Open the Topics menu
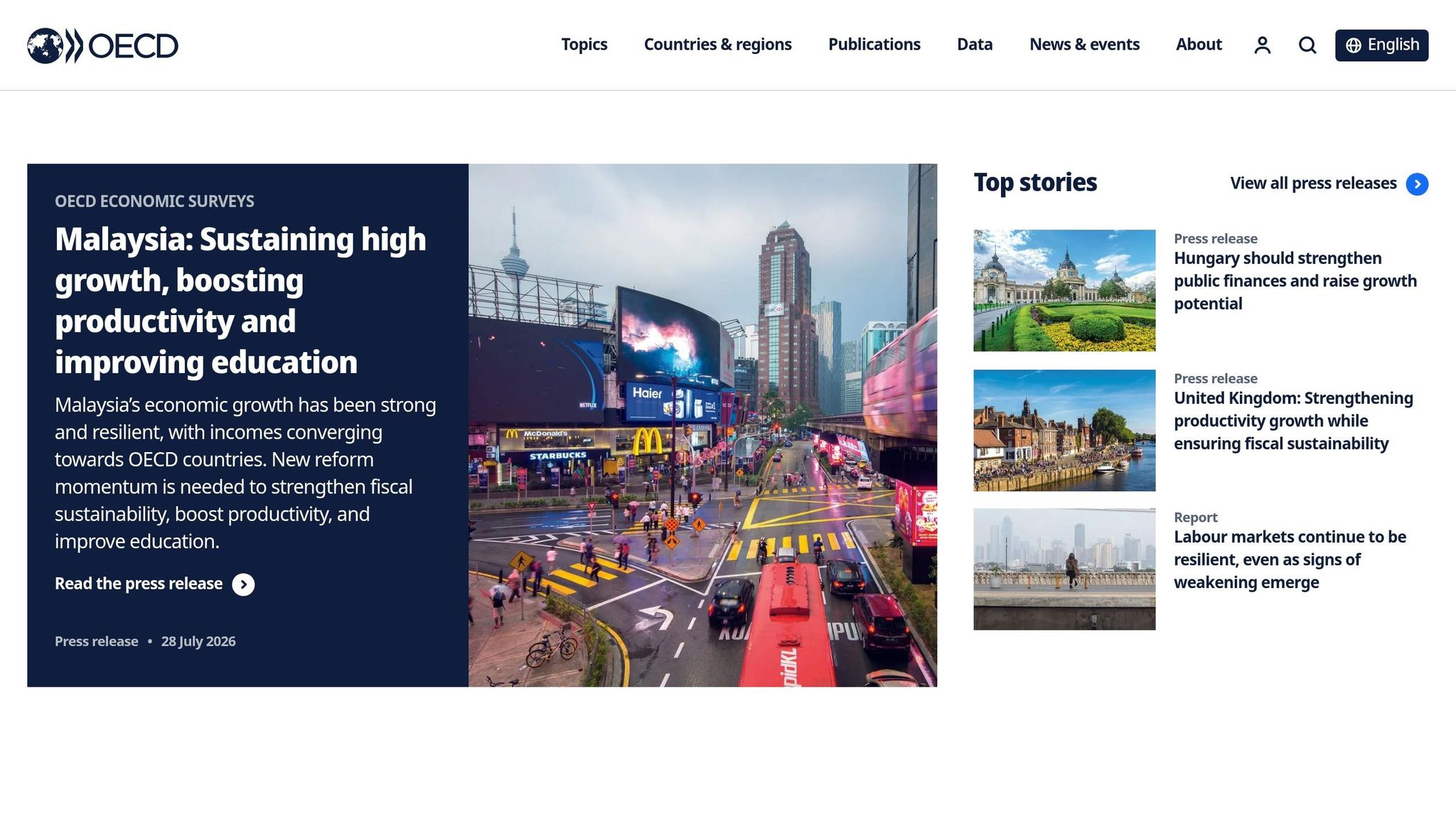This screenshot has width=1456, height=819. 584,45
